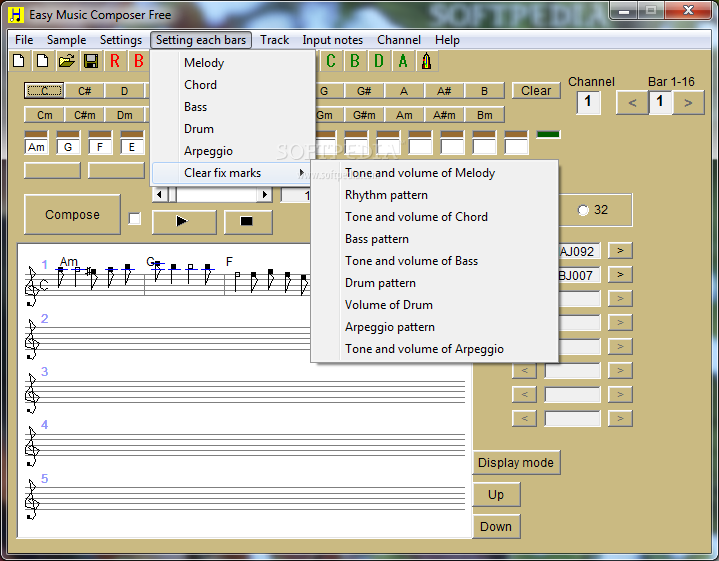Viewport: 719px width, 561px height.
Task: Select the C# chord button
Action: click(84, 91)
